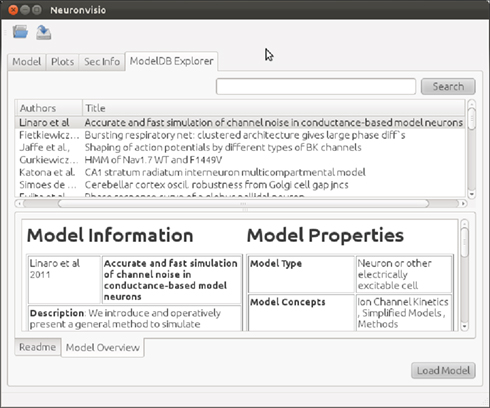The height and width of the screenshot is (408, 490).
Task: Click the 'Linaro et al 2011' info cell
Action: pyautogui.click(x=64, y=279)
